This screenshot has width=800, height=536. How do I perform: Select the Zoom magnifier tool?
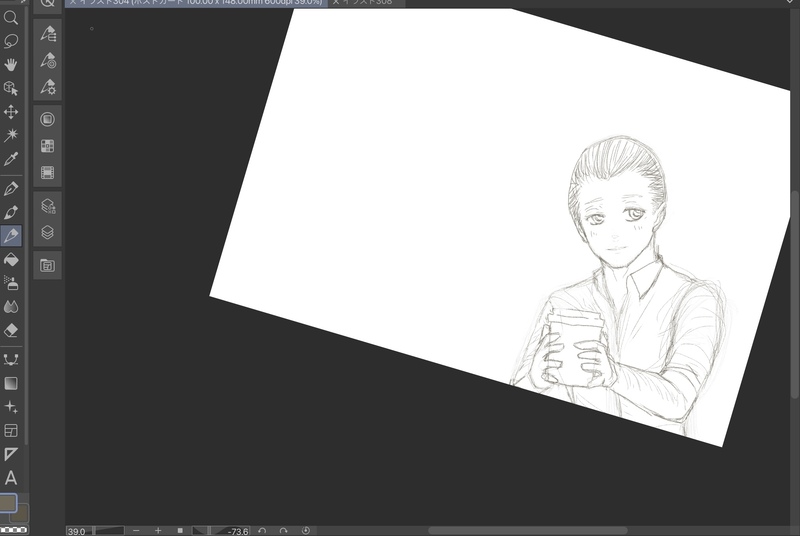click(x=11, y=18)
